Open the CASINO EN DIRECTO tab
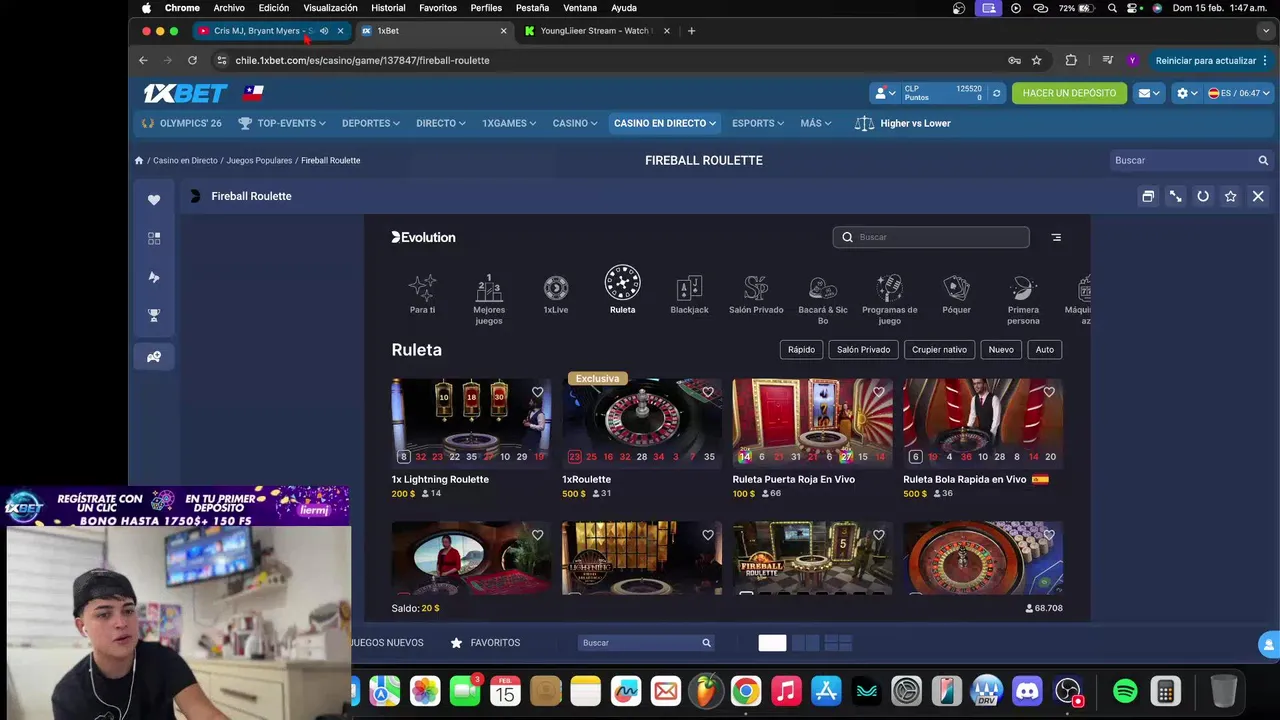Viewport: 1280px width, 720px height. 665,123
